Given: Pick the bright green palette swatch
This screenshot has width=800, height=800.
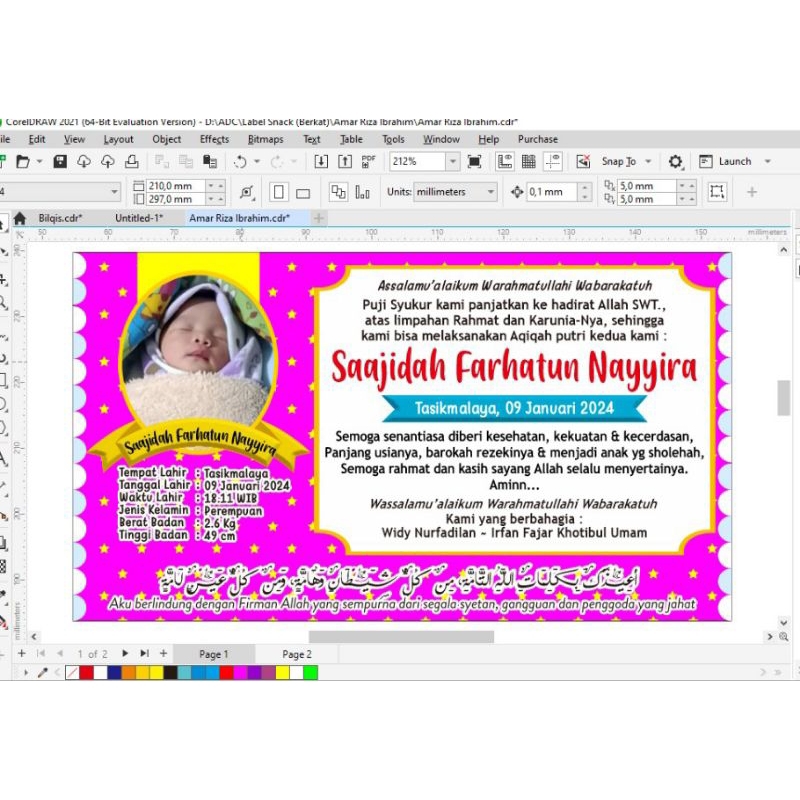Looking at the screenshot, I should [x=311, y=673].
